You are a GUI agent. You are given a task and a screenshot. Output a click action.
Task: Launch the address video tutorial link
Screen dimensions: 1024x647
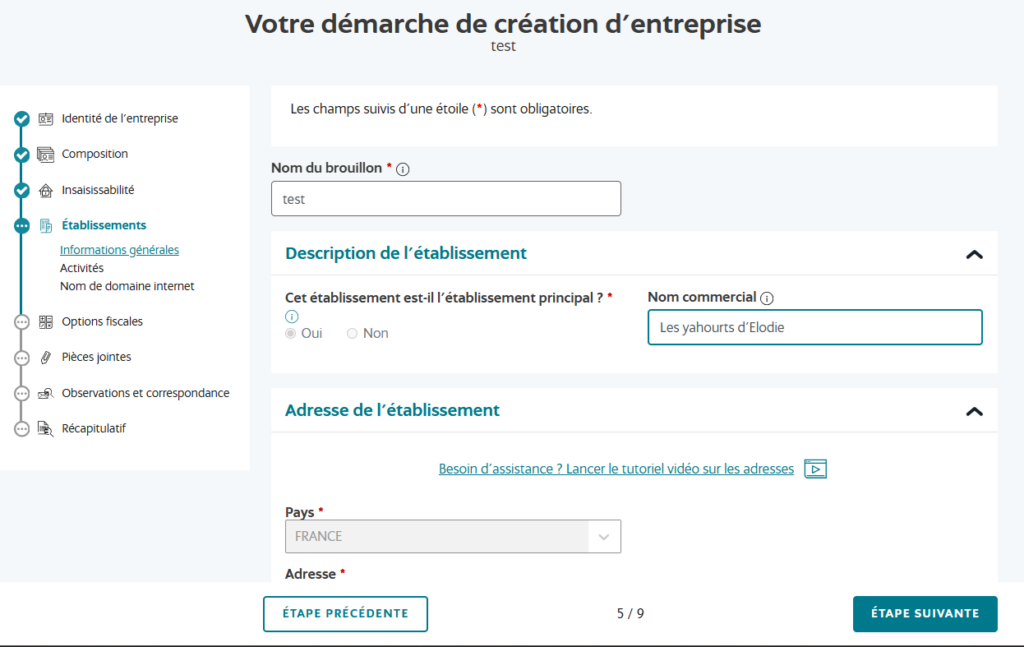pos(616,469)
